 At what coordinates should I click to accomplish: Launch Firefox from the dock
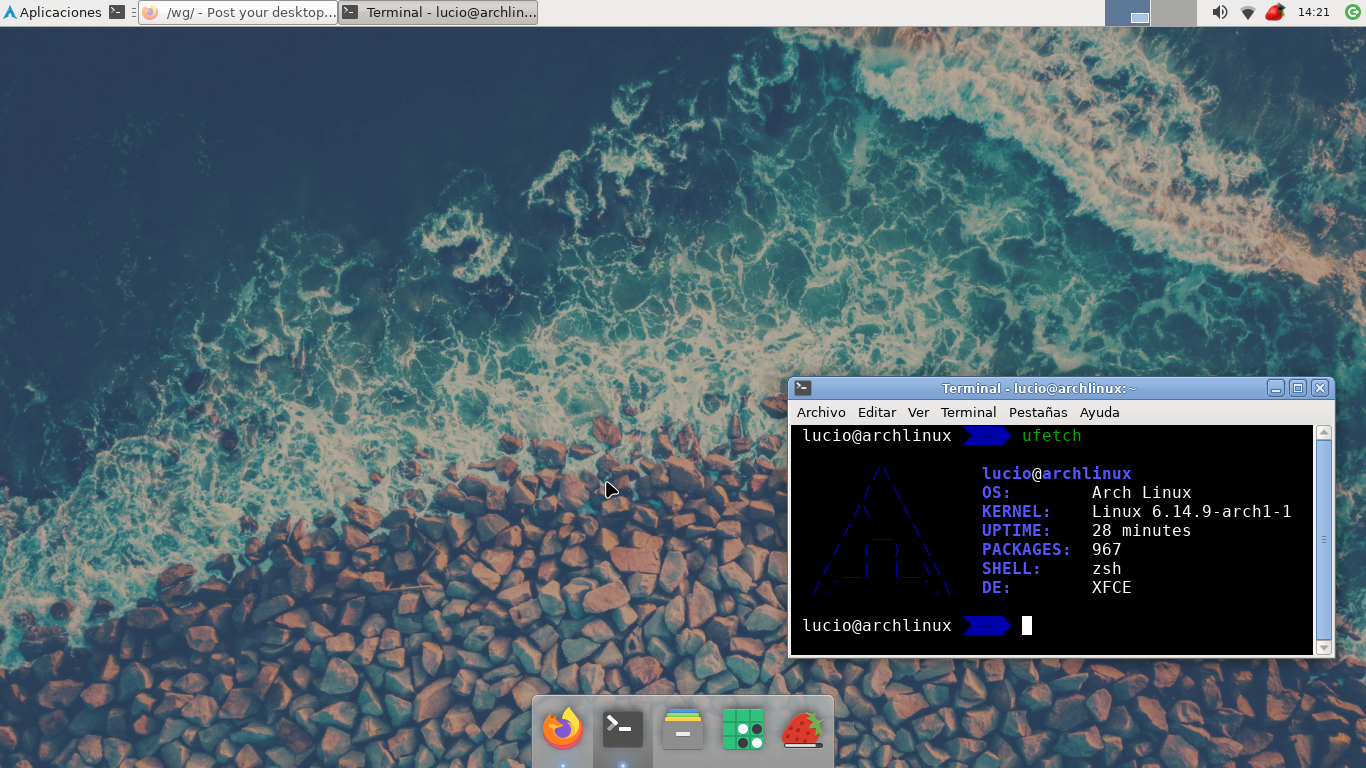[x=563, y=729]
